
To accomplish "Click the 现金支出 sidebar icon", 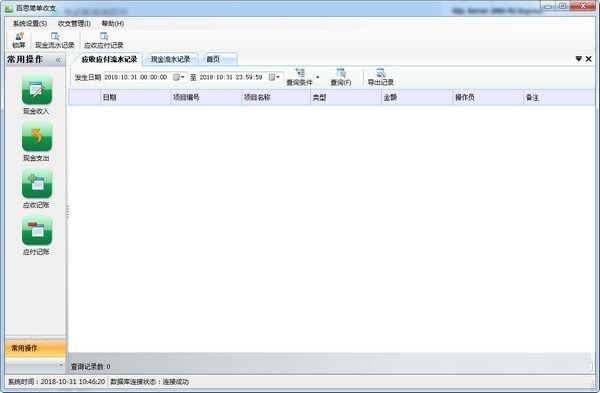I will [37, 137].
